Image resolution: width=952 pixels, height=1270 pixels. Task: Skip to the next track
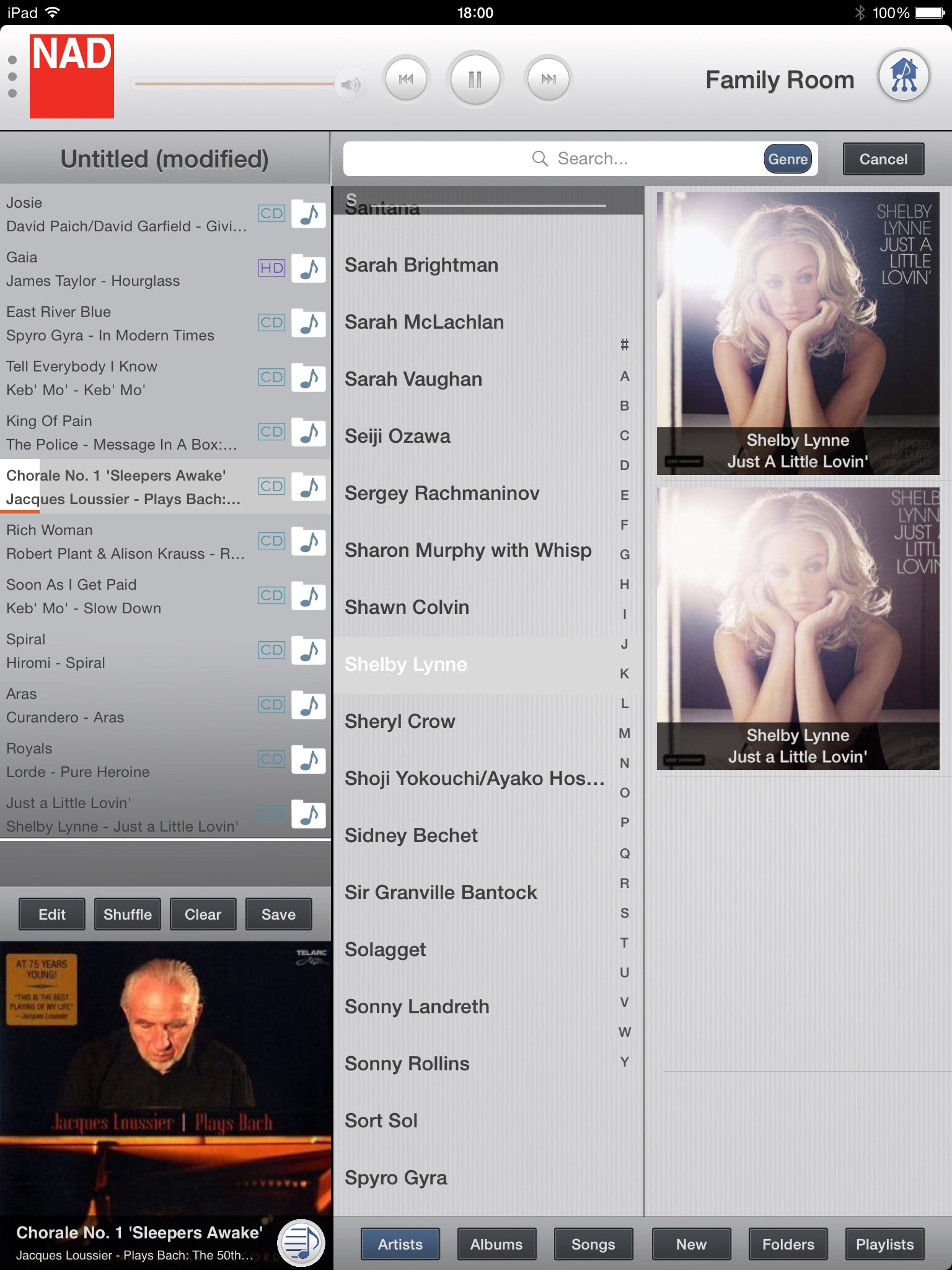549,79
